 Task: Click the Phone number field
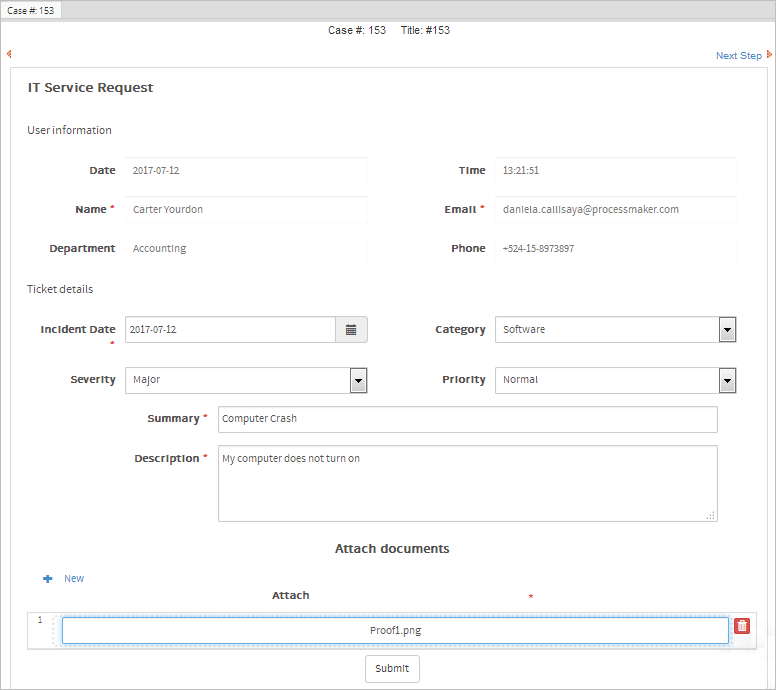[x=615, y=249]
